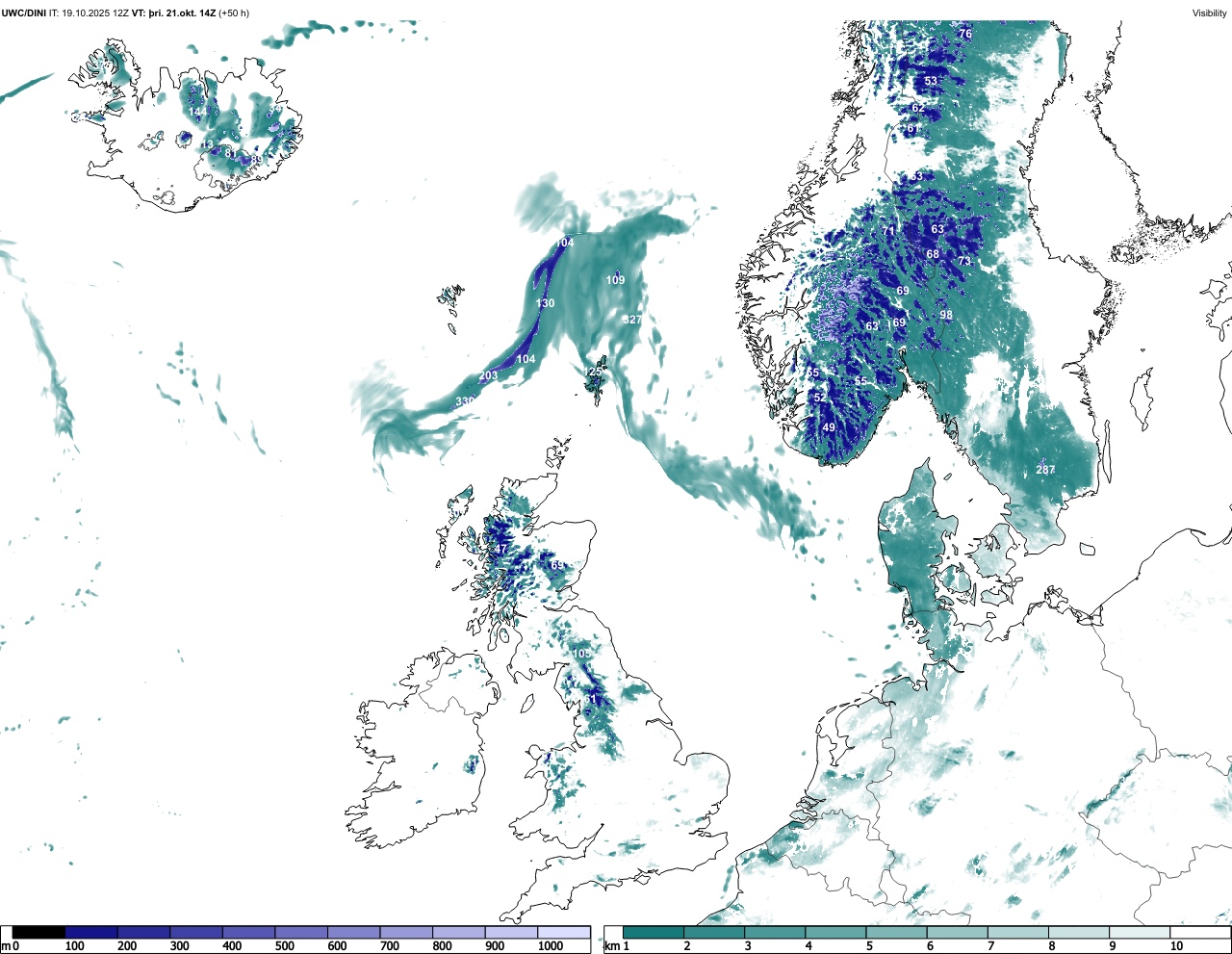Click the '(+50 h)' forecast offset text
1232x954 pixels.
[235, 13]
